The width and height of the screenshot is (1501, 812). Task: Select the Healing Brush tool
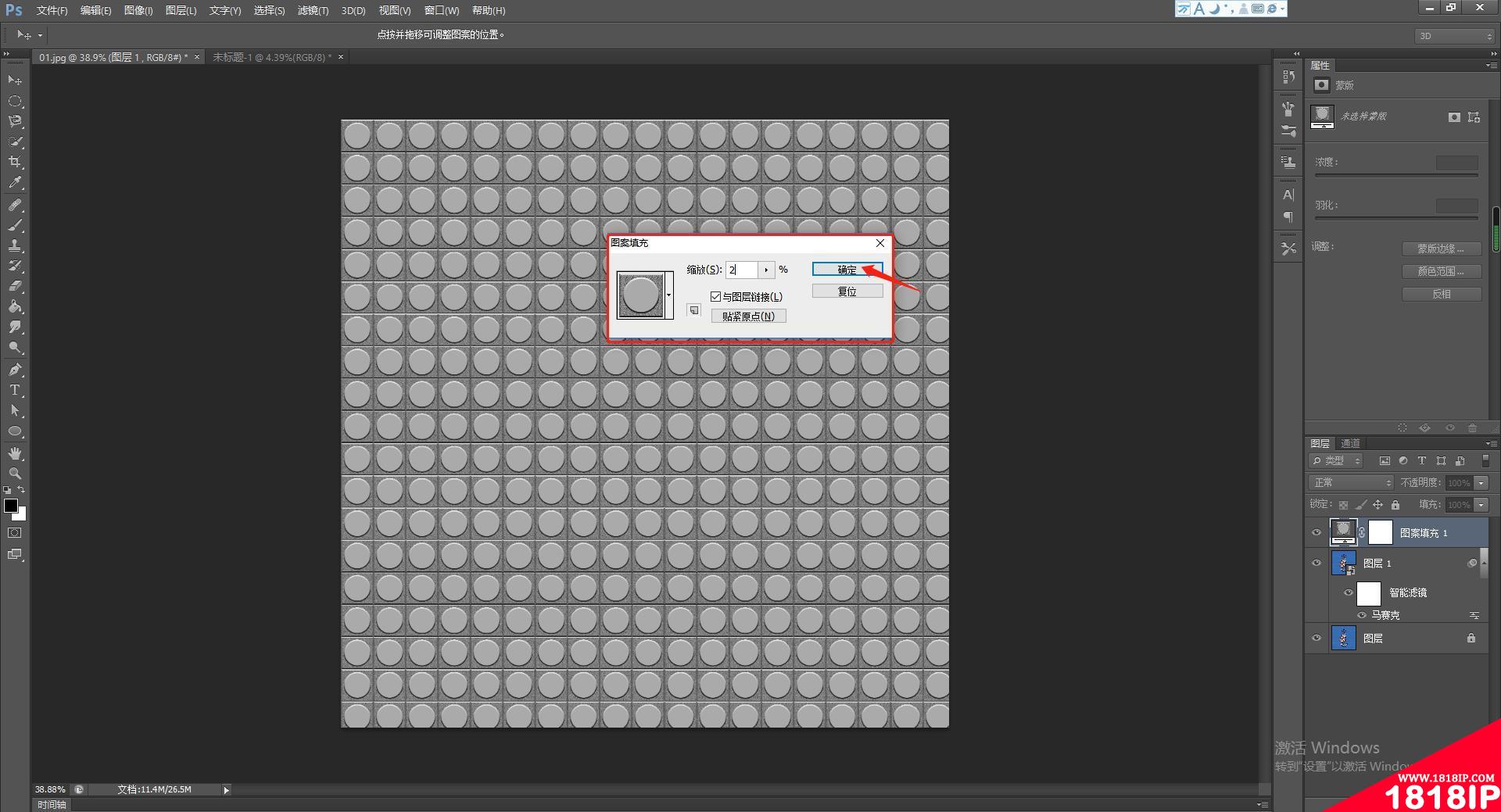(x=15, y=205)
